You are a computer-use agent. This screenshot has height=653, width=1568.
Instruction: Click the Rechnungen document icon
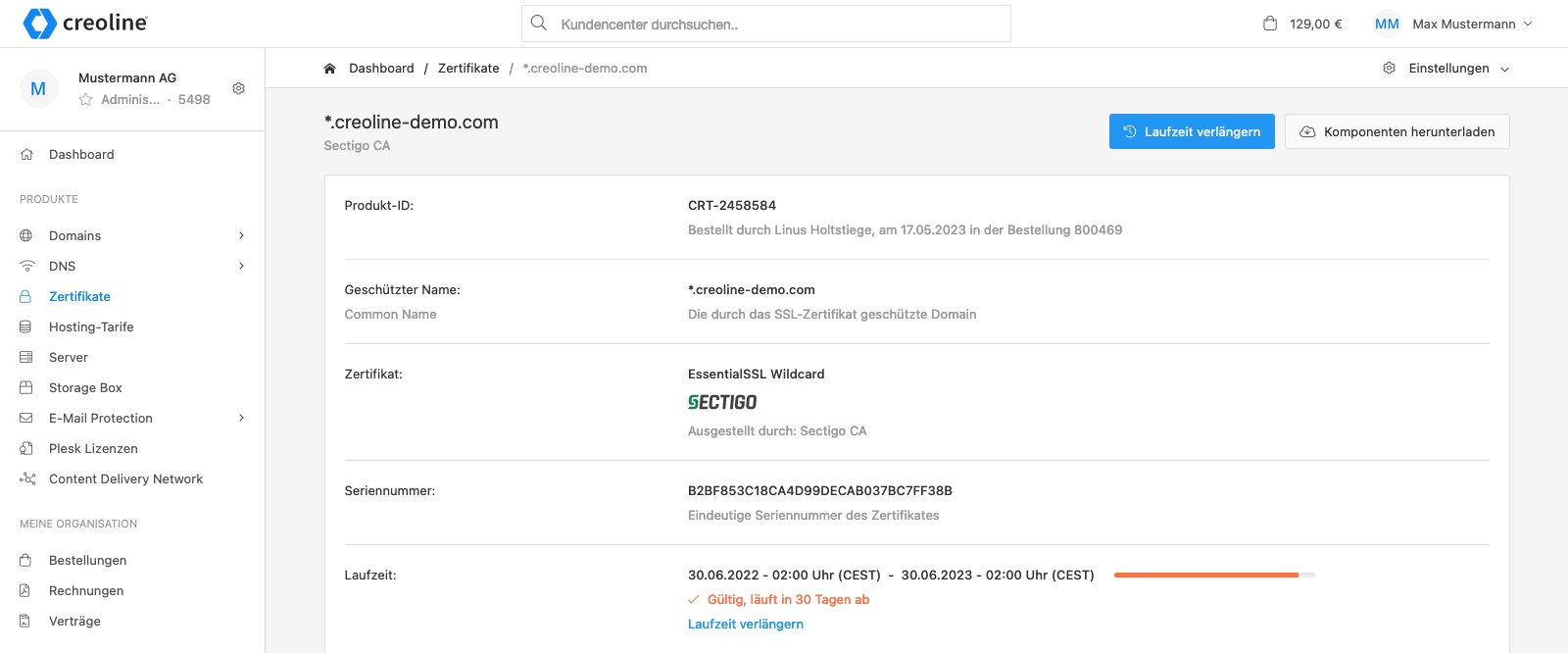click(x=26, y=590)
